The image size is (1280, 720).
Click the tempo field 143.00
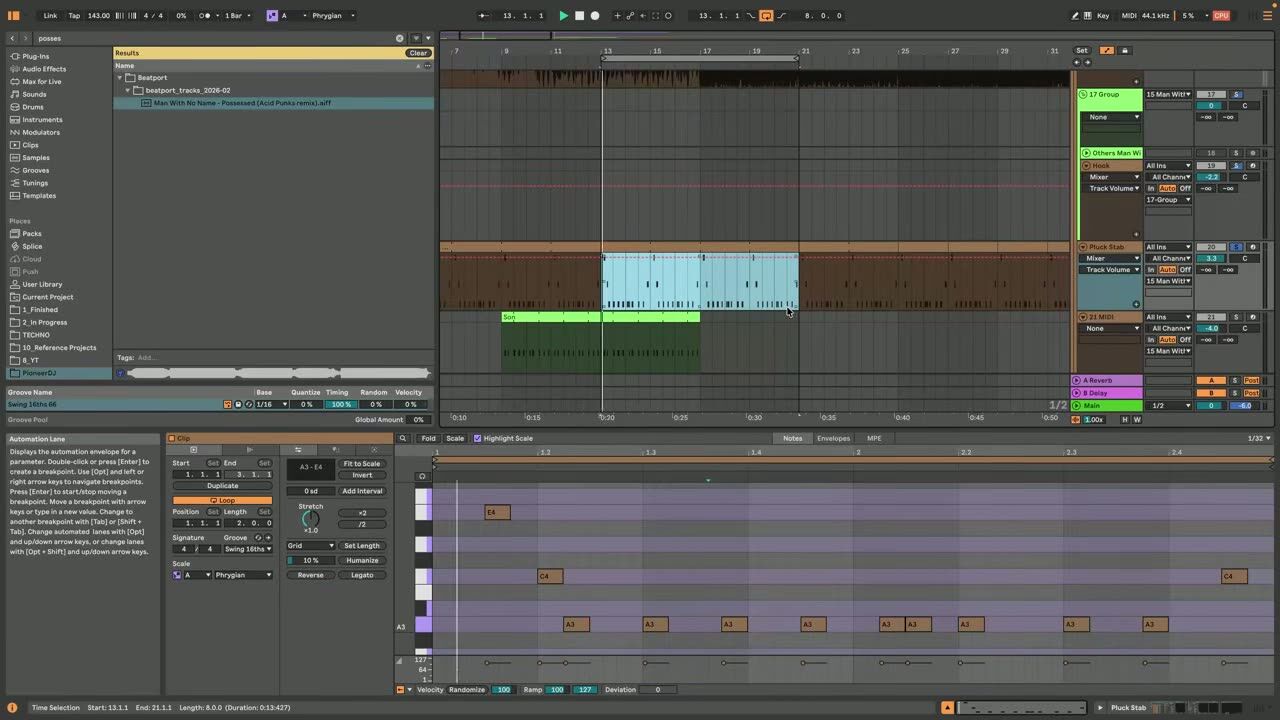coord(99,16)
